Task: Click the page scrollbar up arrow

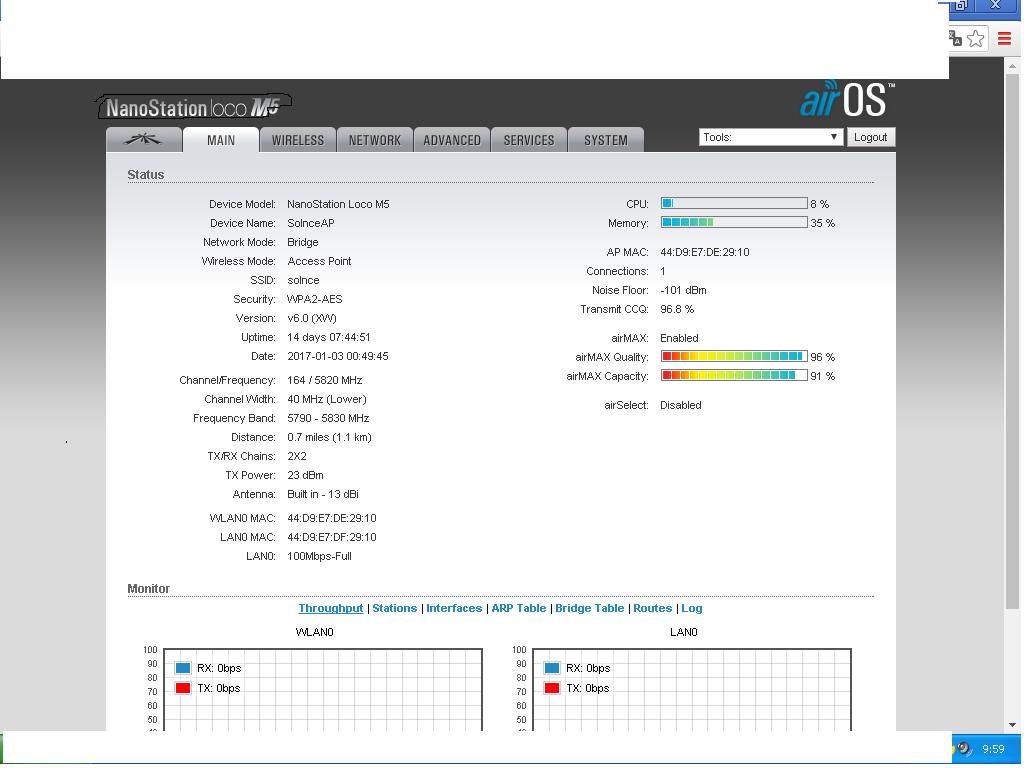Action: click(x=1012, y=65)
